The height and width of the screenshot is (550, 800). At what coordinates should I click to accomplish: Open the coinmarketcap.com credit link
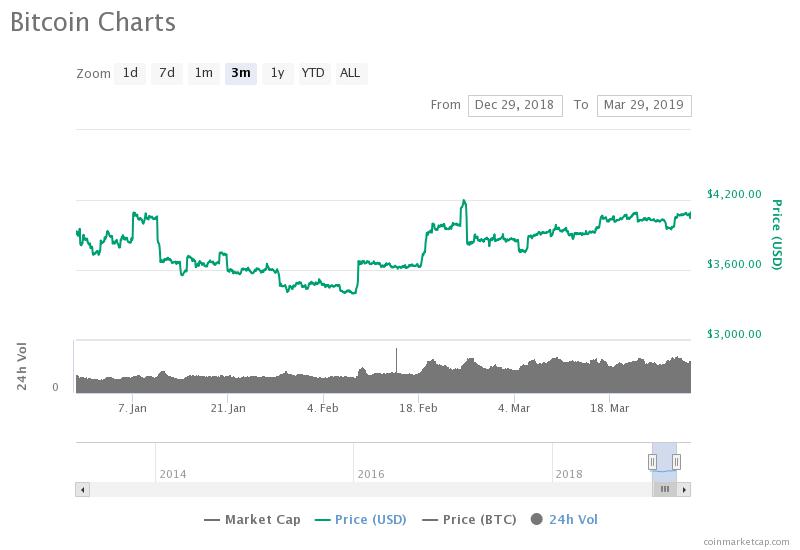(746, 541)
